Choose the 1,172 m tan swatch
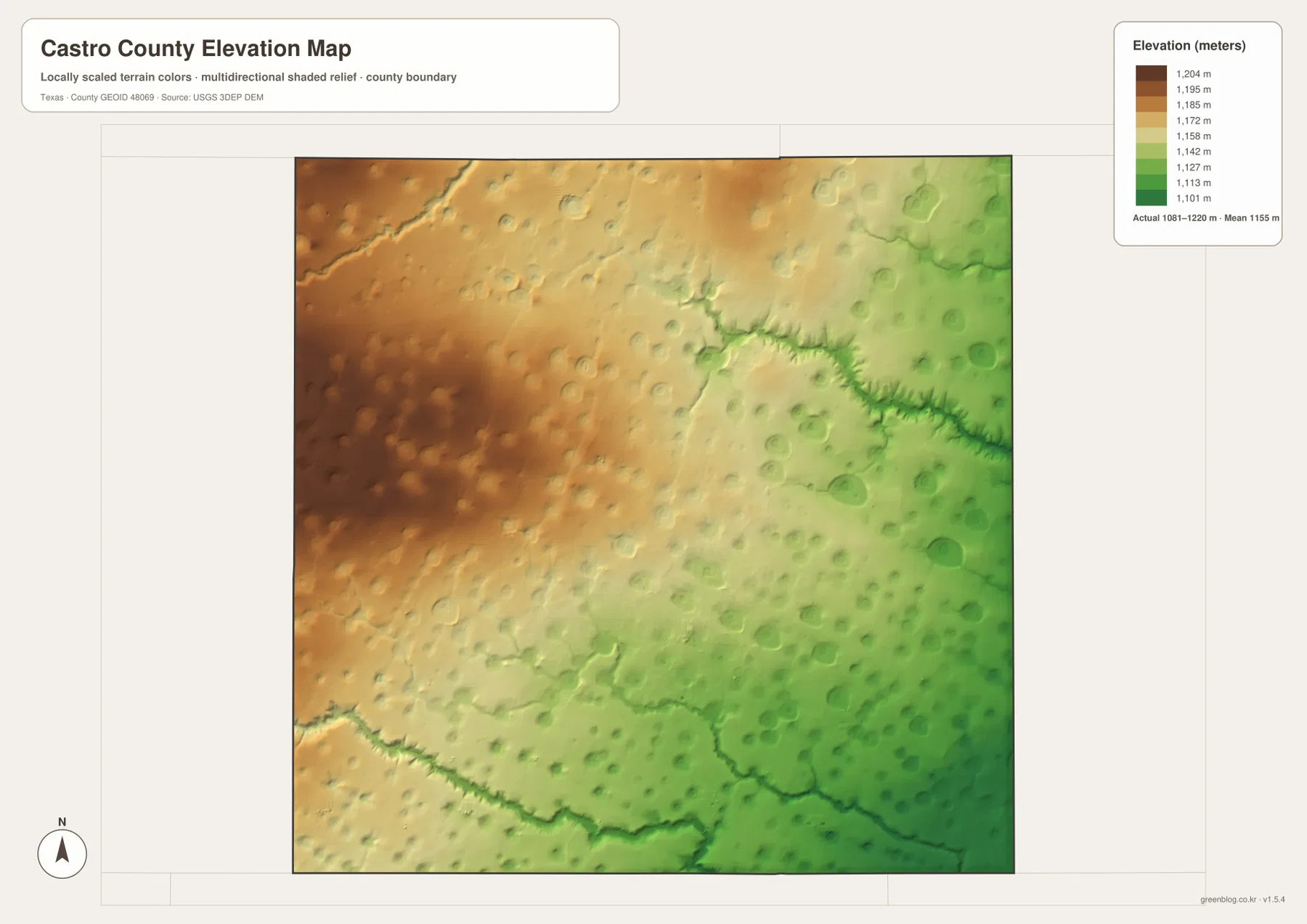 click(x=1151, y=120)
